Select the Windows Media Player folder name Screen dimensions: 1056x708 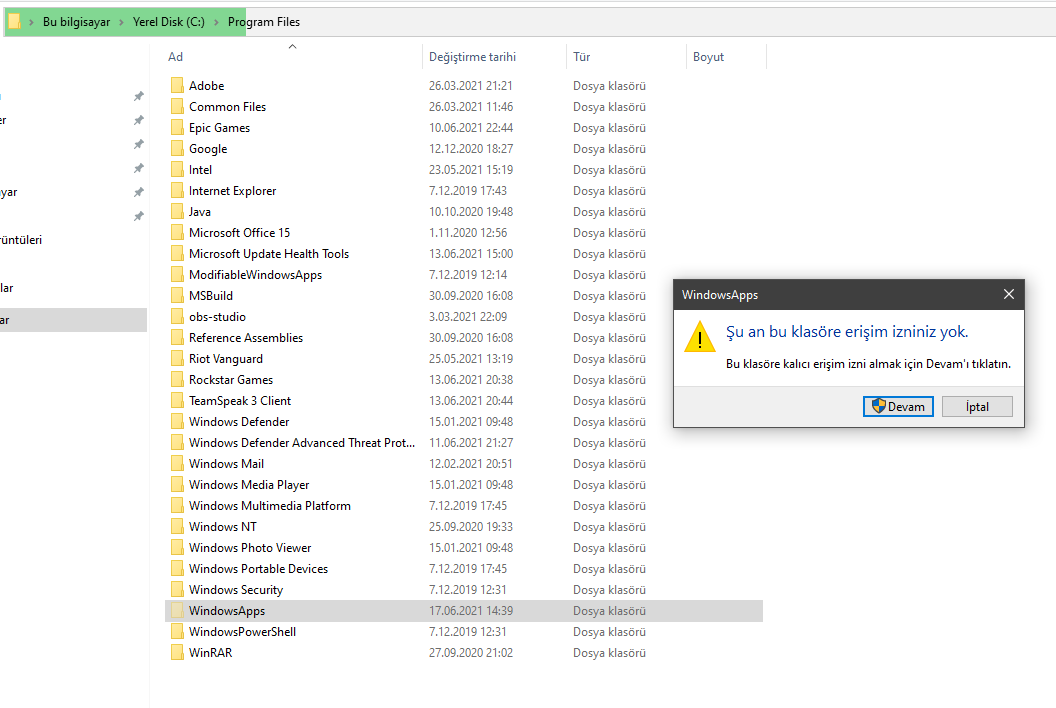(249, 484)
